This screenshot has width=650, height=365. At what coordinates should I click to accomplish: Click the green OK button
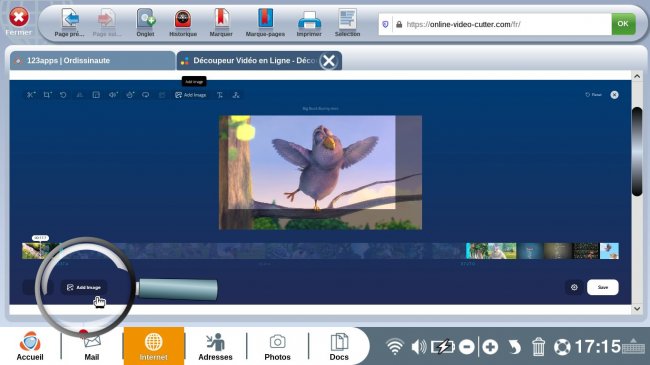click(623, 24)
